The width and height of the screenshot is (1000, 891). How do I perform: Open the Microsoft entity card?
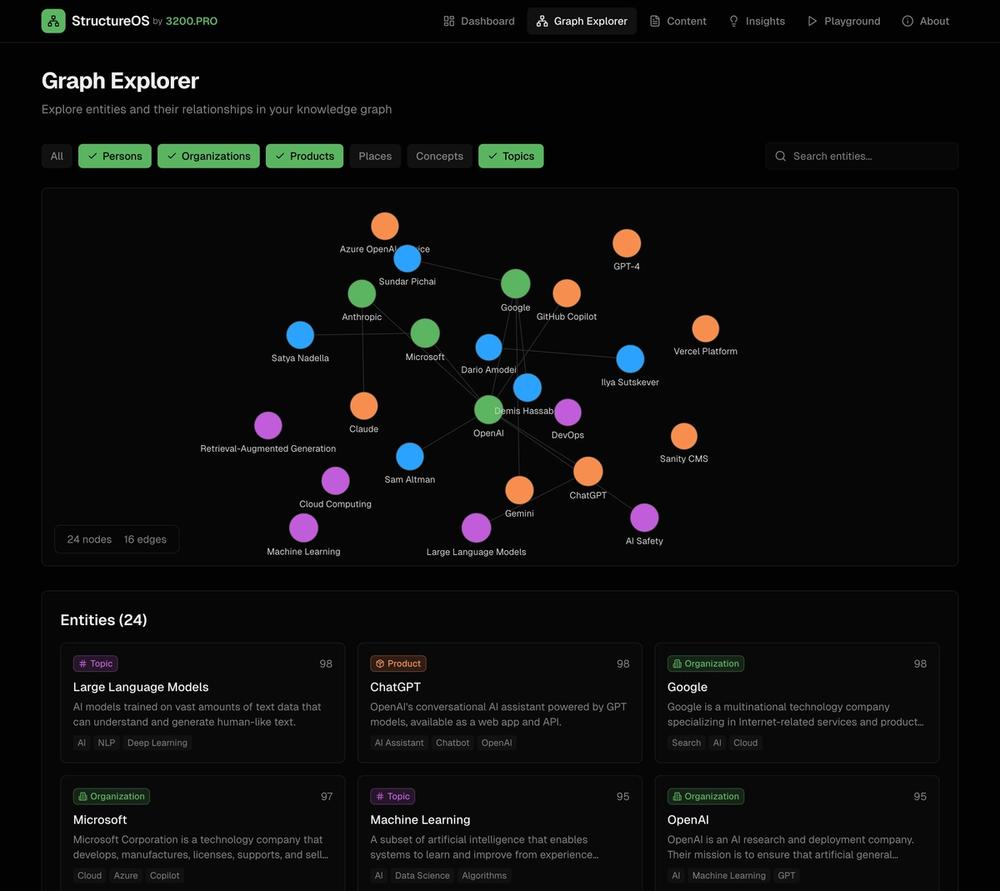point(202,833)
